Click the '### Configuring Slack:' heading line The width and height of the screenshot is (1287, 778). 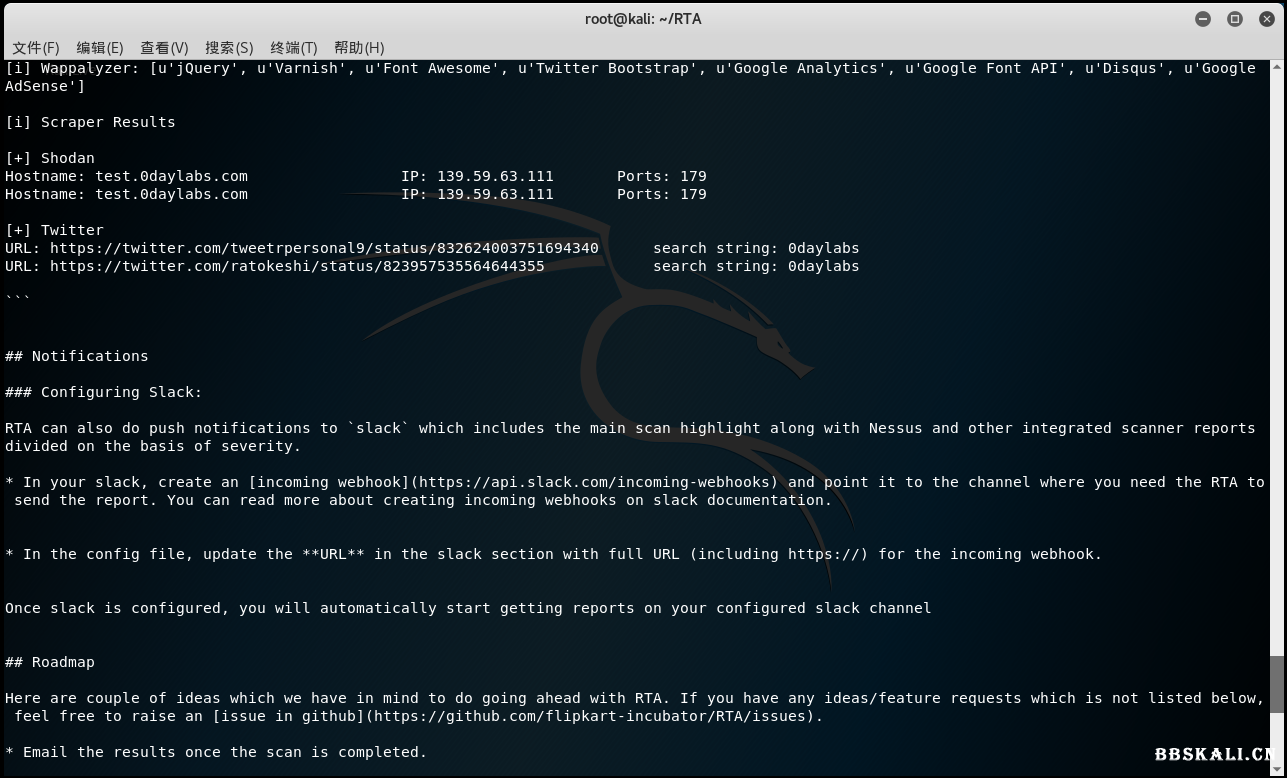pyautogui.click(x=104, y=392)
